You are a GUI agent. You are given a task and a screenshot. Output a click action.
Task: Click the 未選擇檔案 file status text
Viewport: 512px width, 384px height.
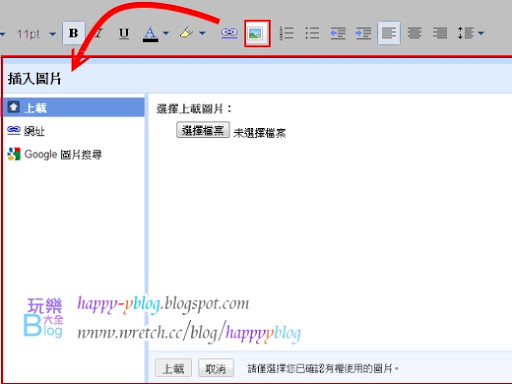click(259, 133)
